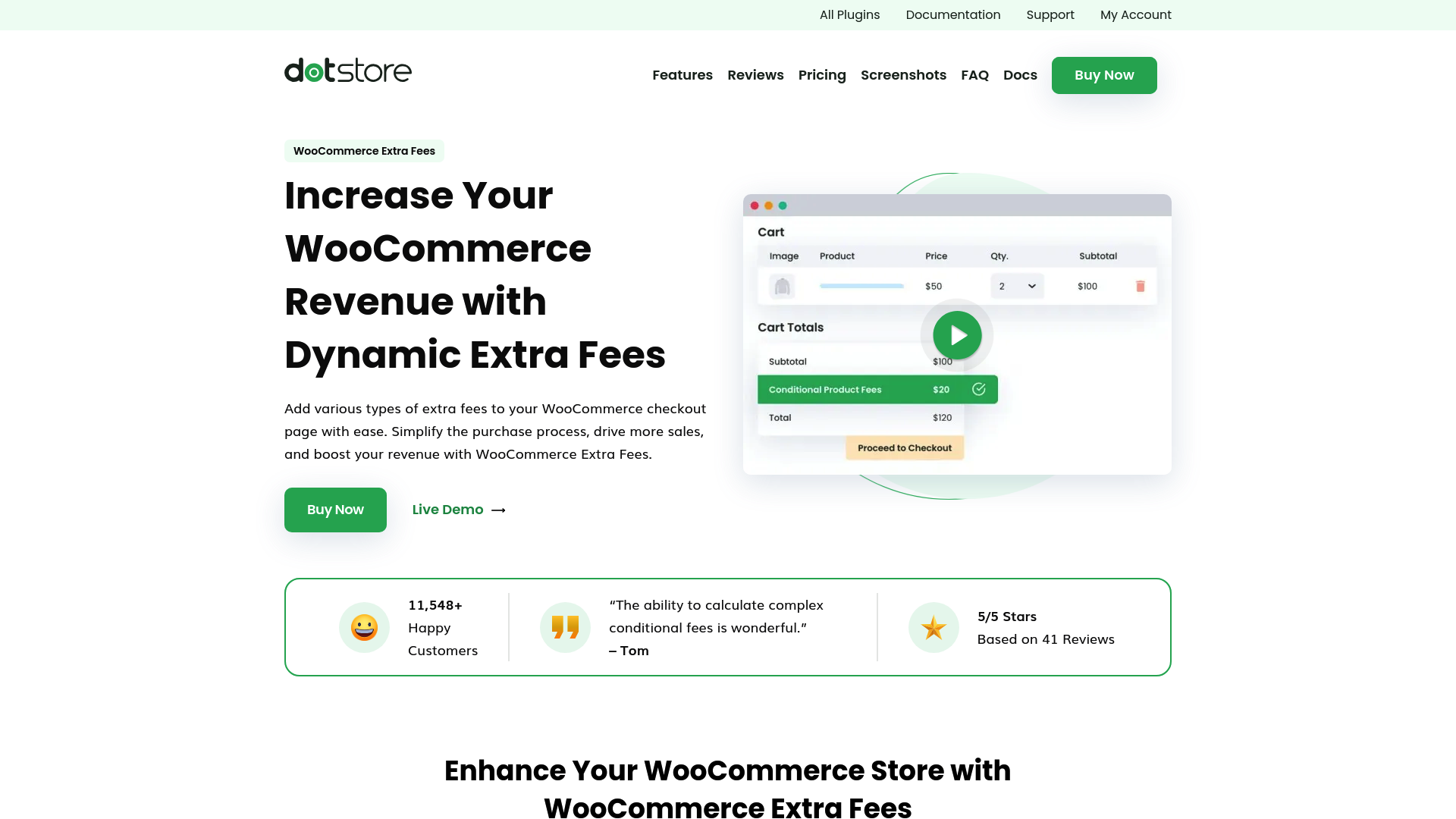Screen dimensions: 1456x819
Task: Select the quantity dropdown in cart
Action: click(x=1014, y=286)
